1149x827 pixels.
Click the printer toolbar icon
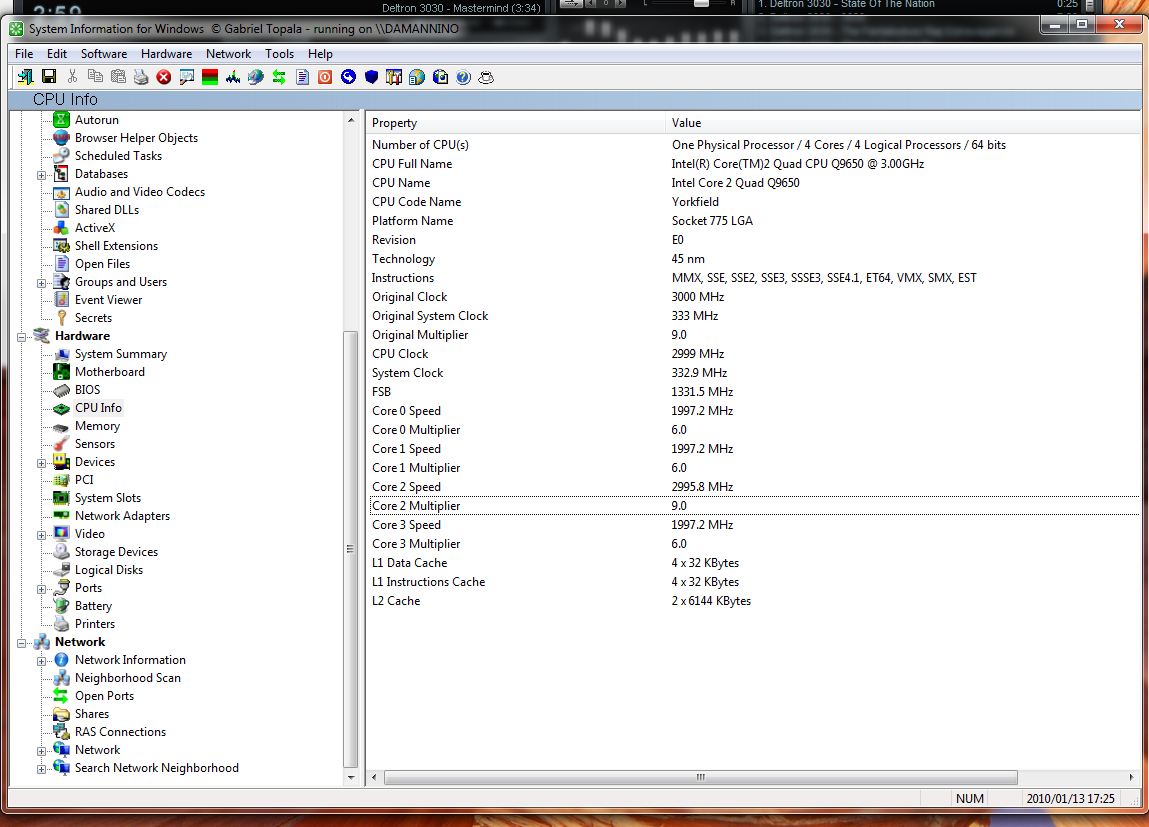[x=141, y=77]
